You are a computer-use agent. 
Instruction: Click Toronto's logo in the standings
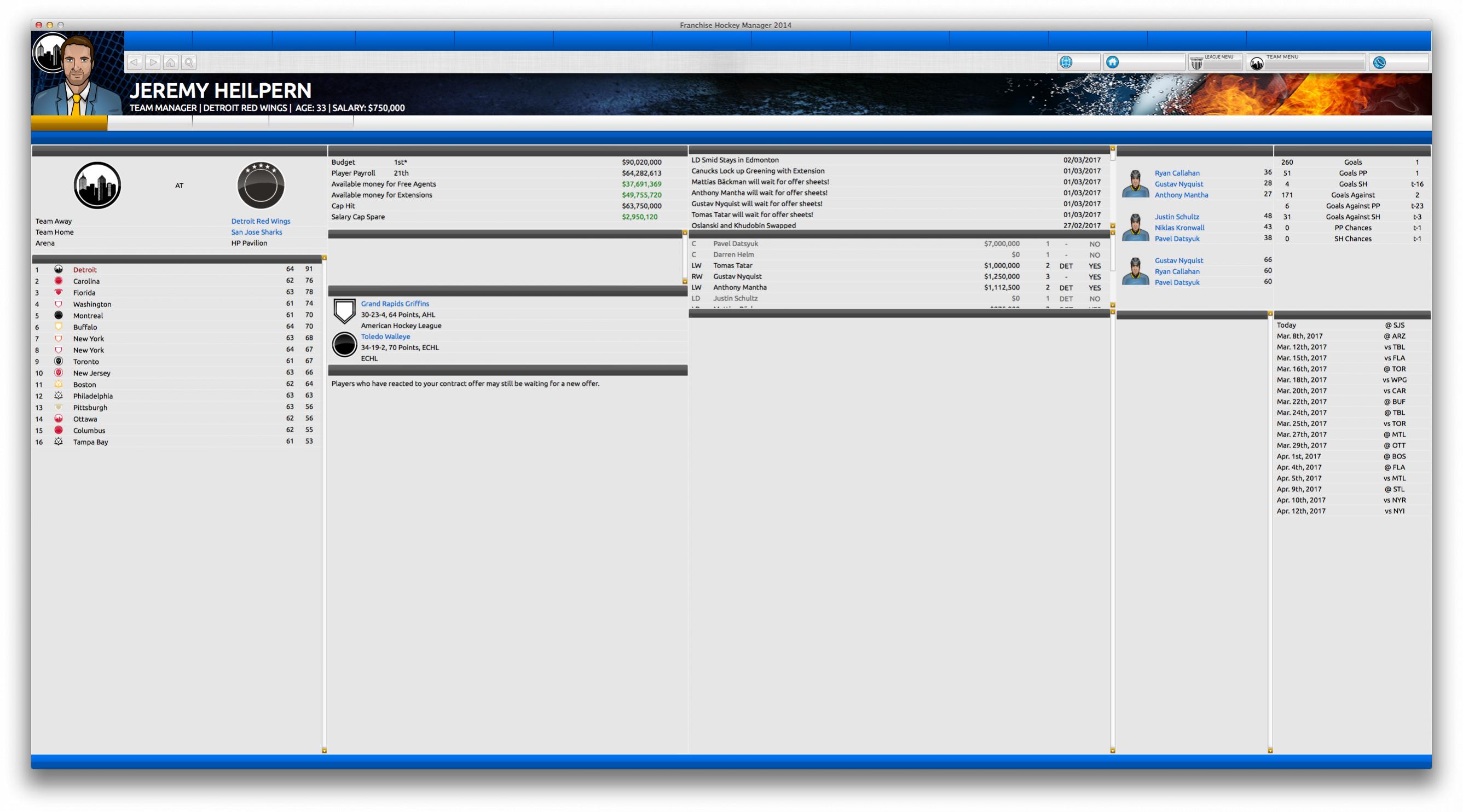click(59, 361)
